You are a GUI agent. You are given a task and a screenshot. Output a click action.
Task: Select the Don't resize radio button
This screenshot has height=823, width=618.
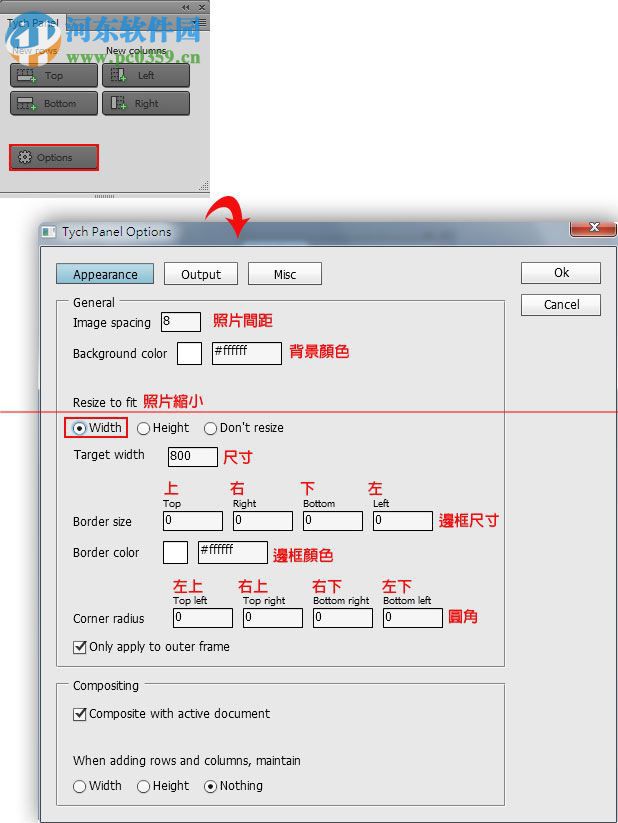[211, 428]
